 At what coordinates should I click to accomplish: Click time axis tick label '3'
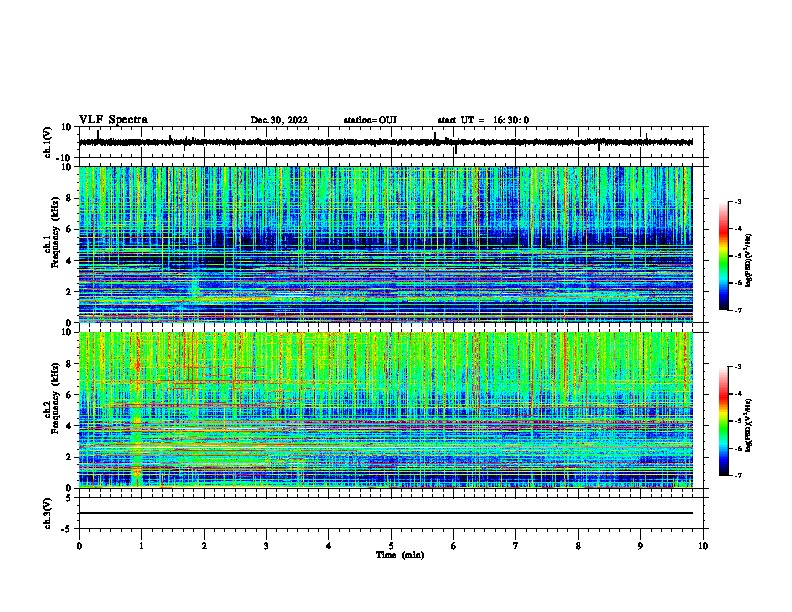coord(266,546)
